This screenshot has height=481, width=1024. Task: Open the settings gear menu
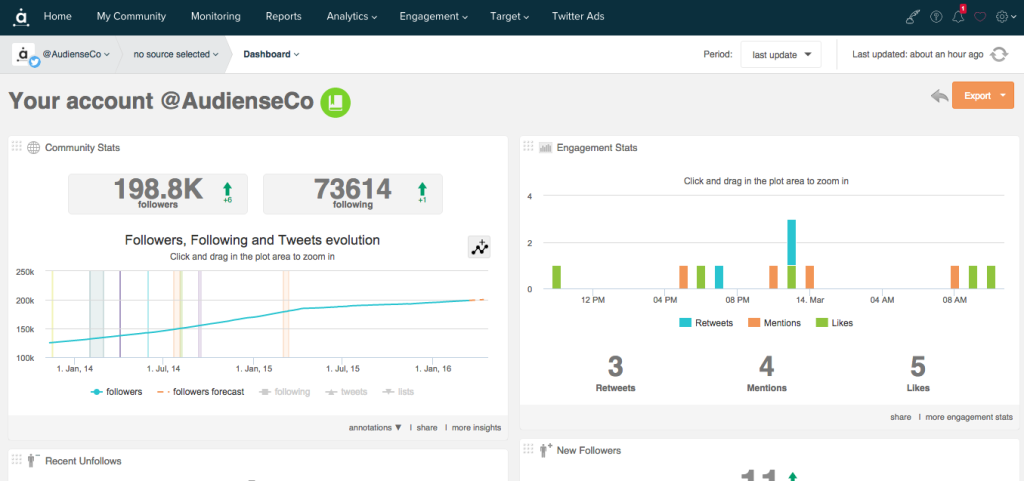tap(1004, 18)
